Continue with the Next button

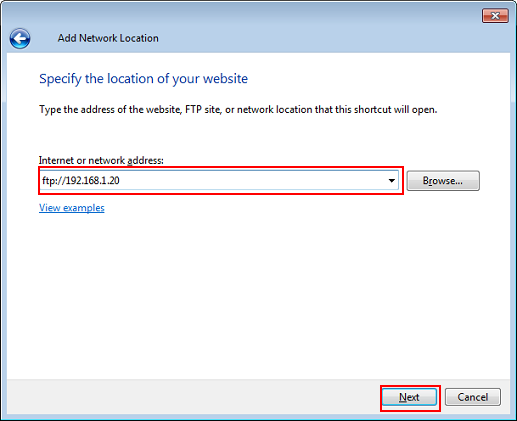[409, 397]
